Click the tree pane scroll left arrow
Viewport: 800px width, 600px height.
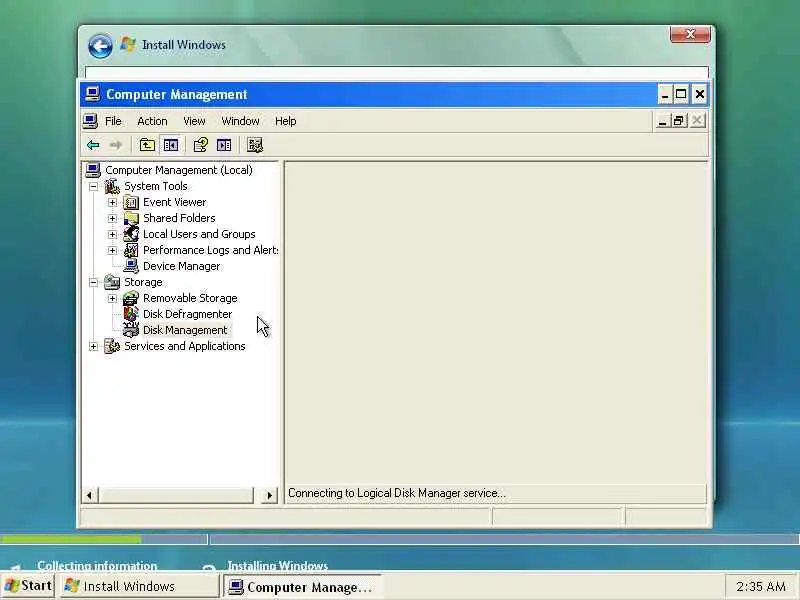[x=90, y=495]
